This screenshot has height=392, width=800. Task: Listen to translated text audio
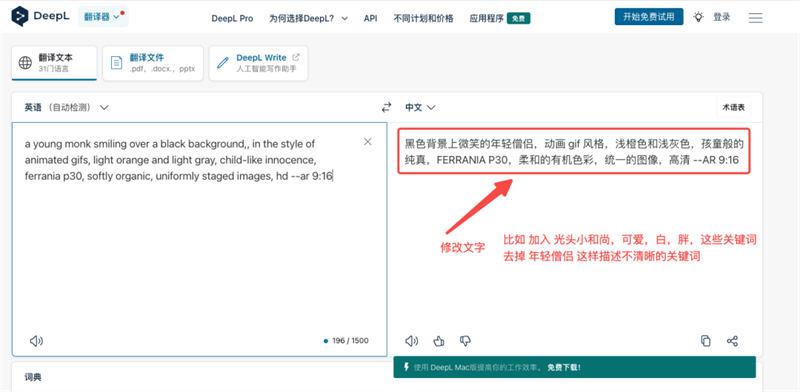[x=412, y=341]
